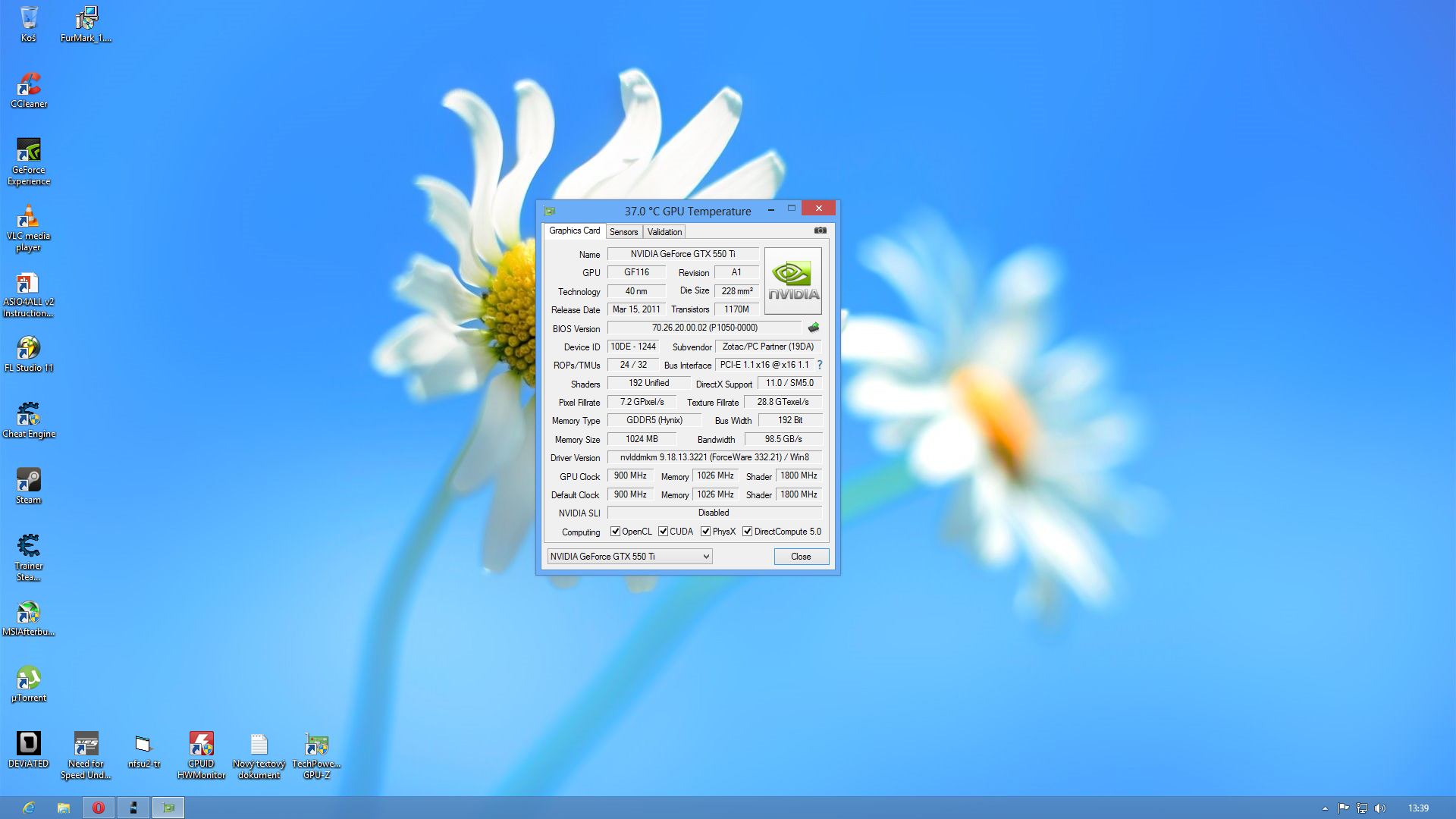The width and height of the screenshot is (1456, 819).
Task: Click the Bus Interface PCI-E field
Action: pyautogui.click(x=764, y=365)
